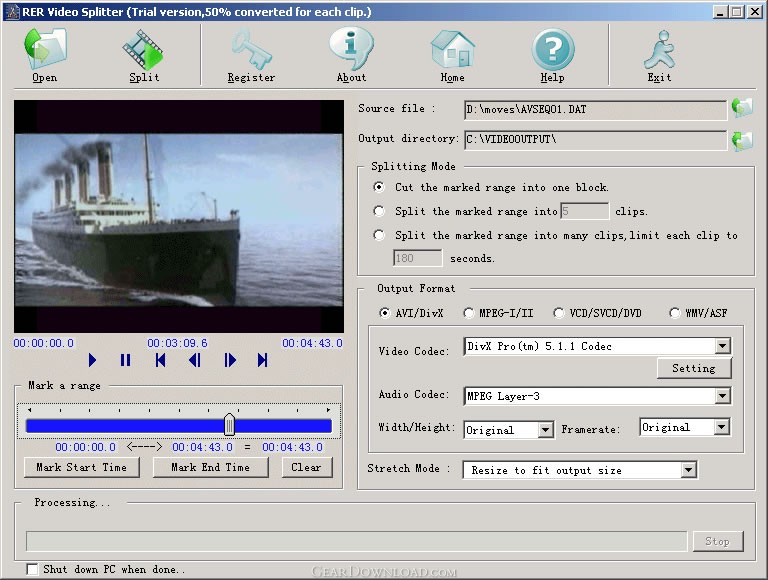This screenshot has width=768, height=580.
Task: Click the range slider thumb handle
Action: point(229,425)
